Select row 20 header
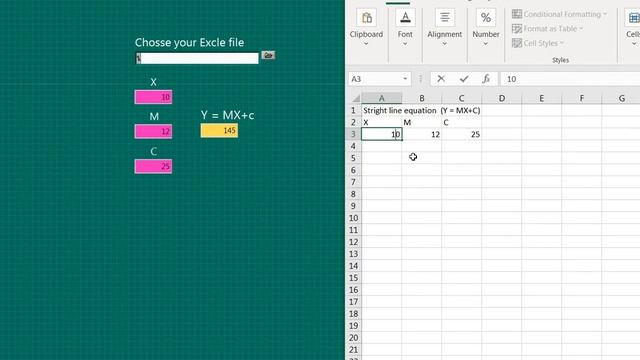The width and height of the screenshot is (640, 360). pos(353,338)
